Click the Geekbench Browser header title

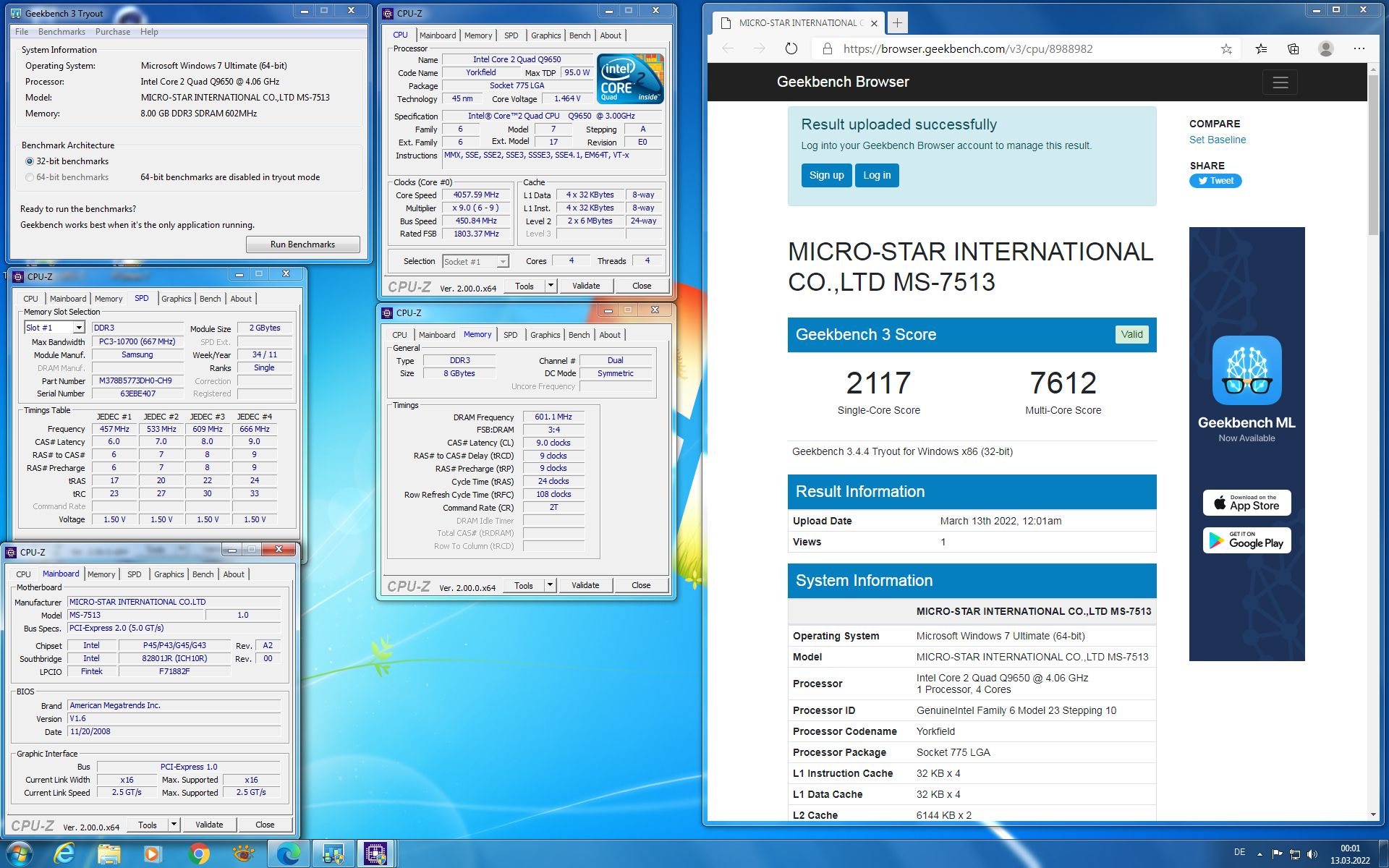(x=843, y=82)
